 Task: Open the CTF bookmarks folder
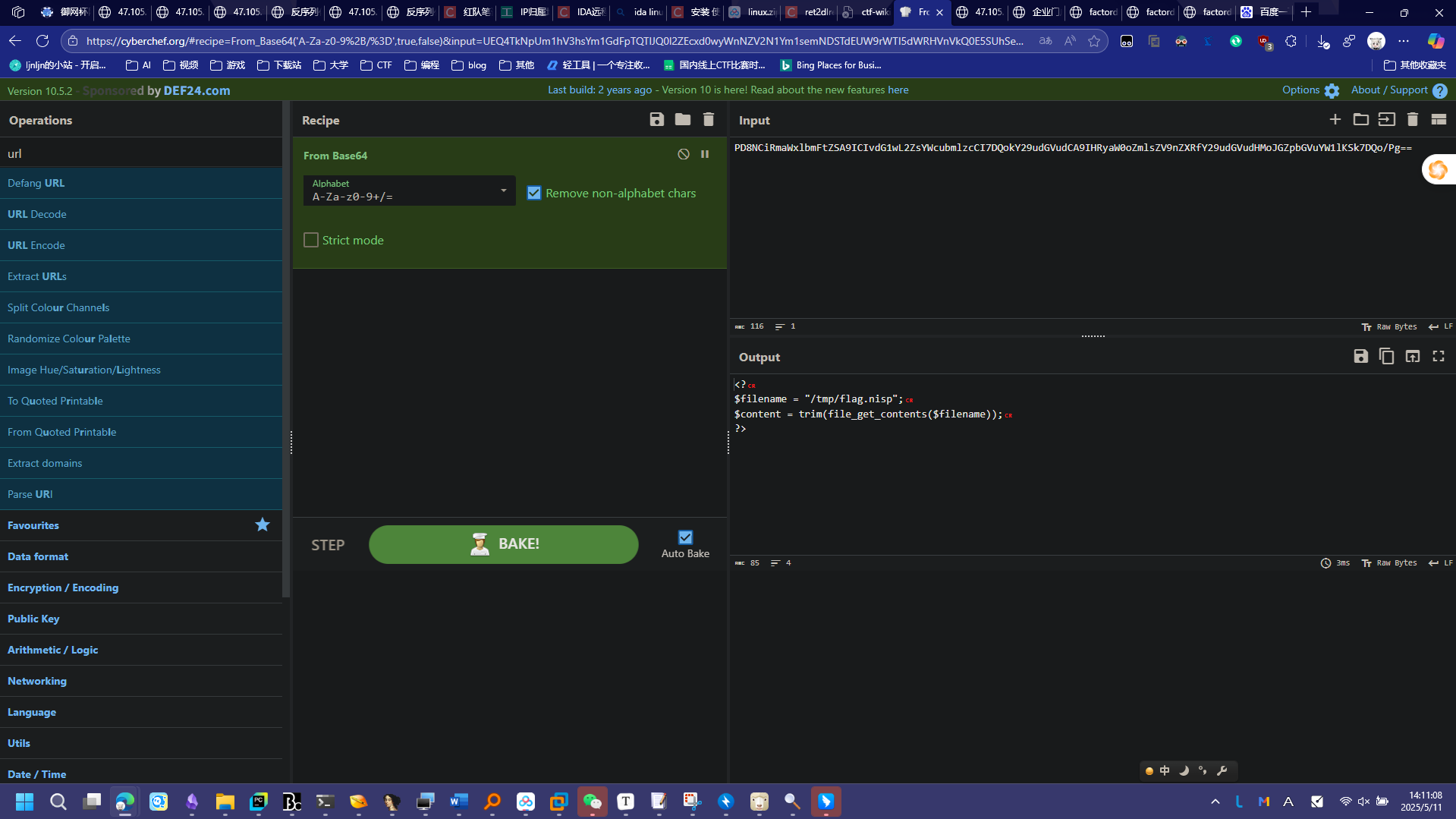tap(376, 65)
